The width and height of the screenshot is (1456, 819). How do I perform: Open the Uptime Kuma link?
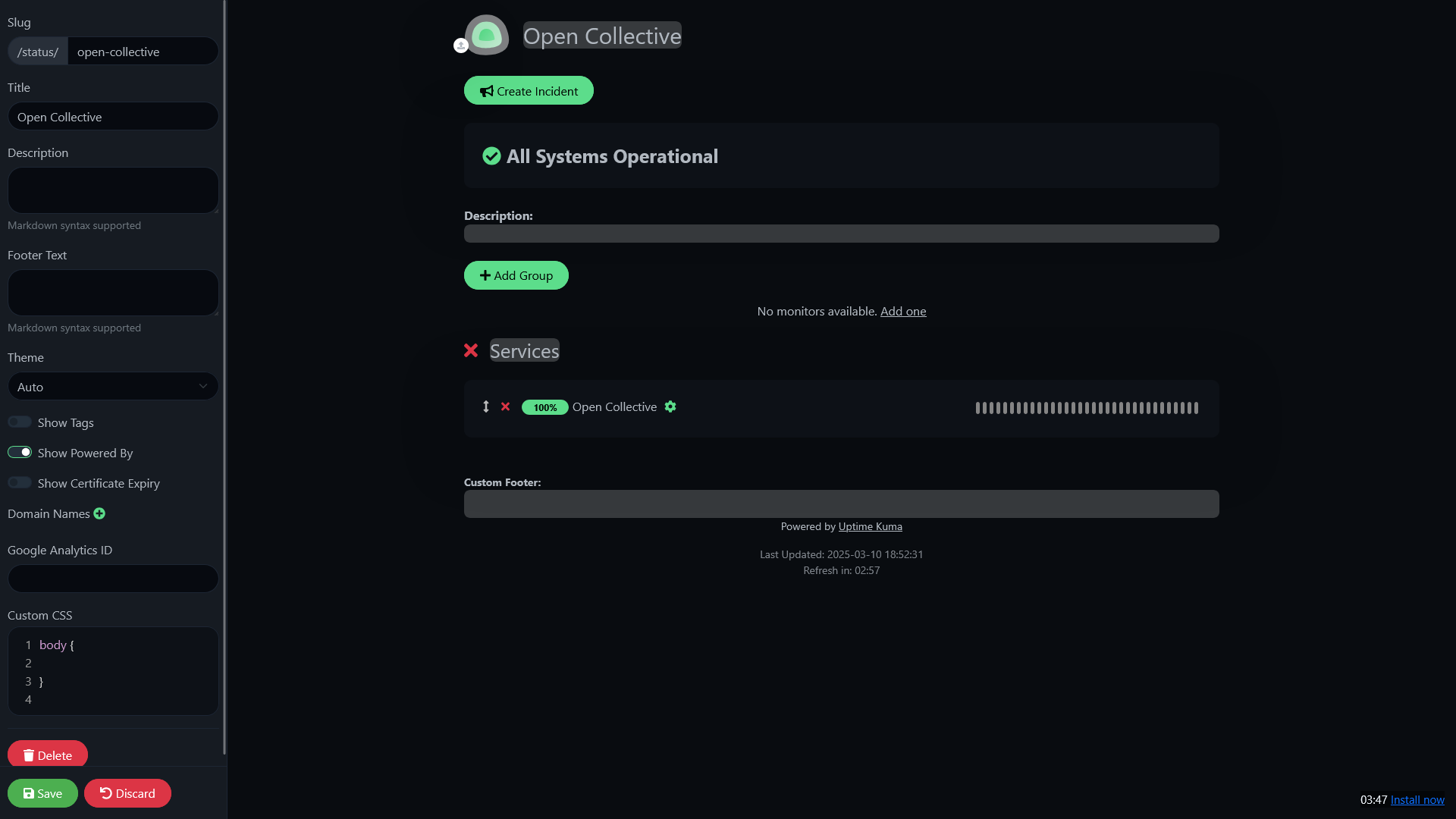pyautogui.click(x=870, y=526)
